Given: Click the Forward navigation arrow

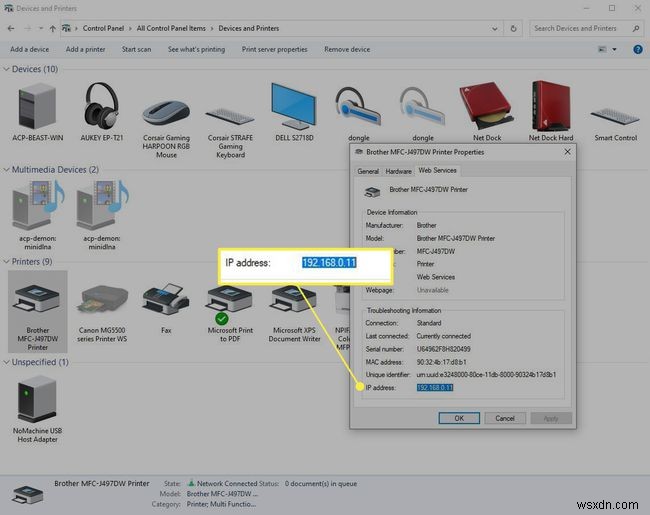Looking at the screenshot, I should click(27, 28).
